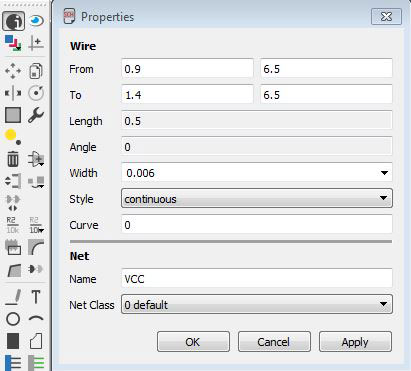Select the Gateswap tool
Image resolution: width=411 pixels, height=371 pixels.
click(x=13, y=203)
